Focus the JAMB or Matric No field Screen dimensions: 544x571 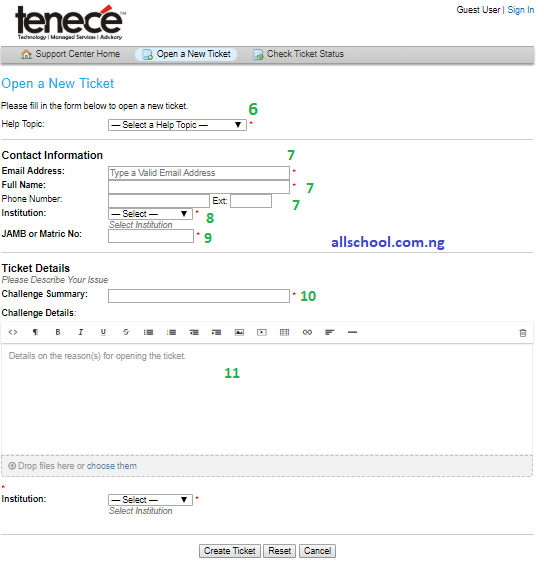coord(151,236)
